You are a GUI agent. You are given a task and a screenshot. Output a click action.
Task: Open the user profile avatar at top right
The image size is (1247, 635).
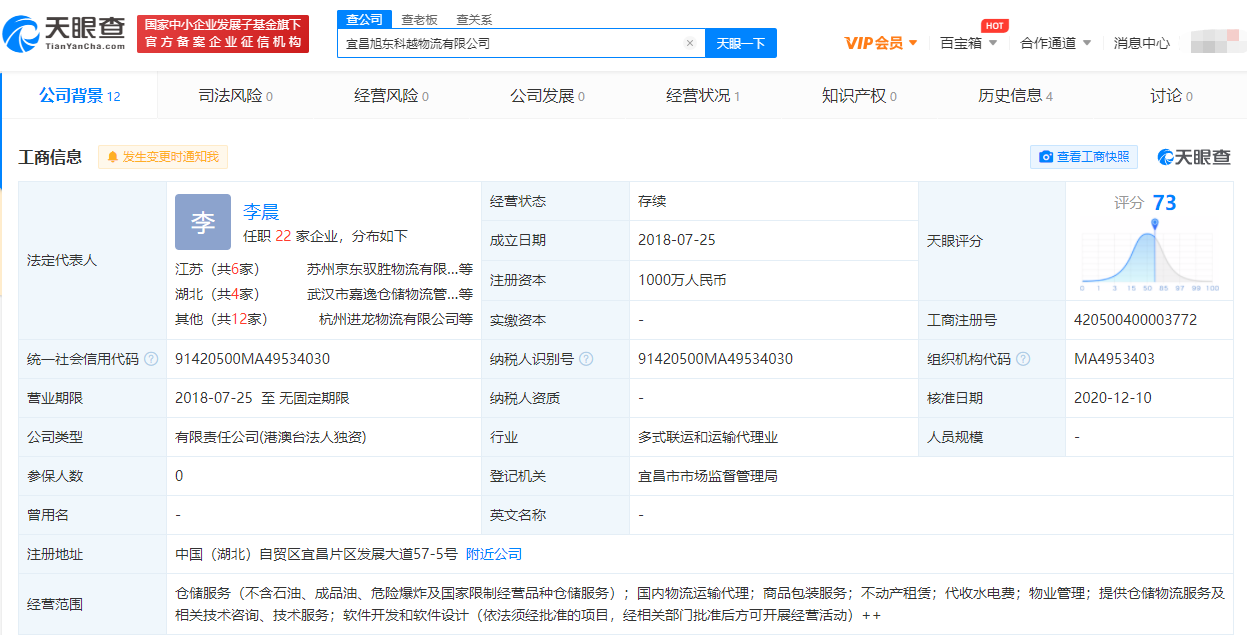[1215, 42]
